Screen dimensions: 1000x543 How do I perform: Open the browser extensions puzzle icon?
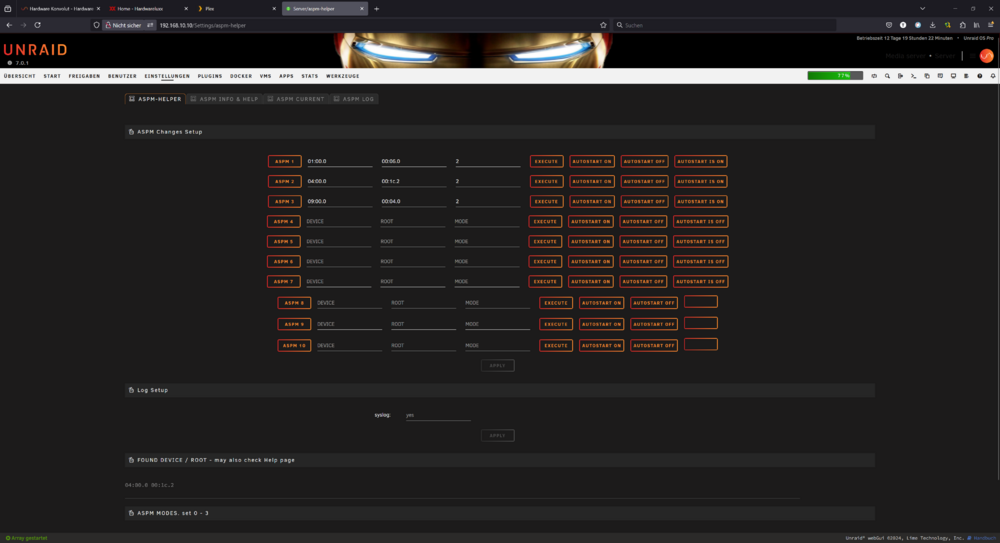click(x=962, y=25)
